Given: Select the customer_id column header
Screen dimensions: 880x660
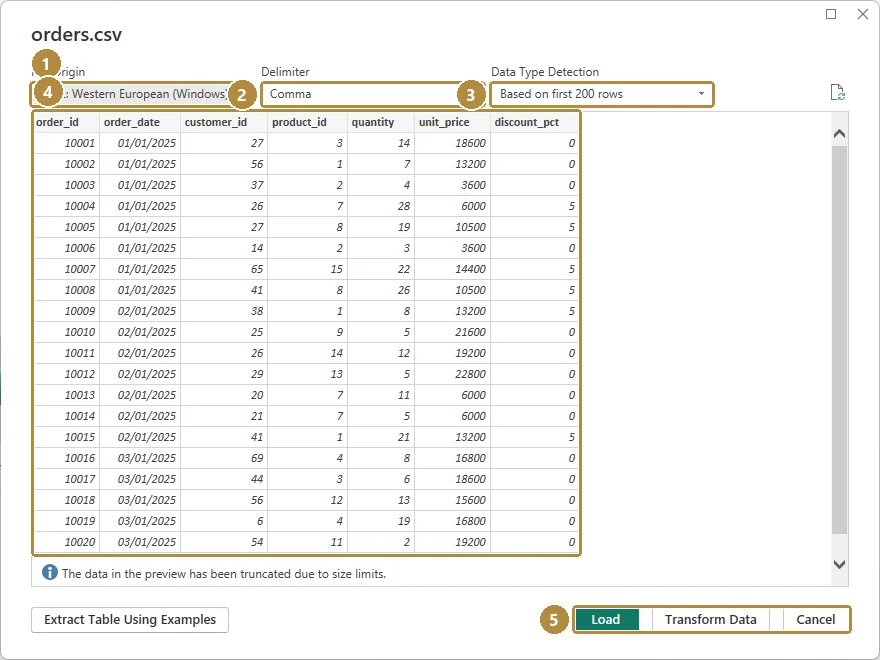Looking at the screenshot, I should pos(224,122).
